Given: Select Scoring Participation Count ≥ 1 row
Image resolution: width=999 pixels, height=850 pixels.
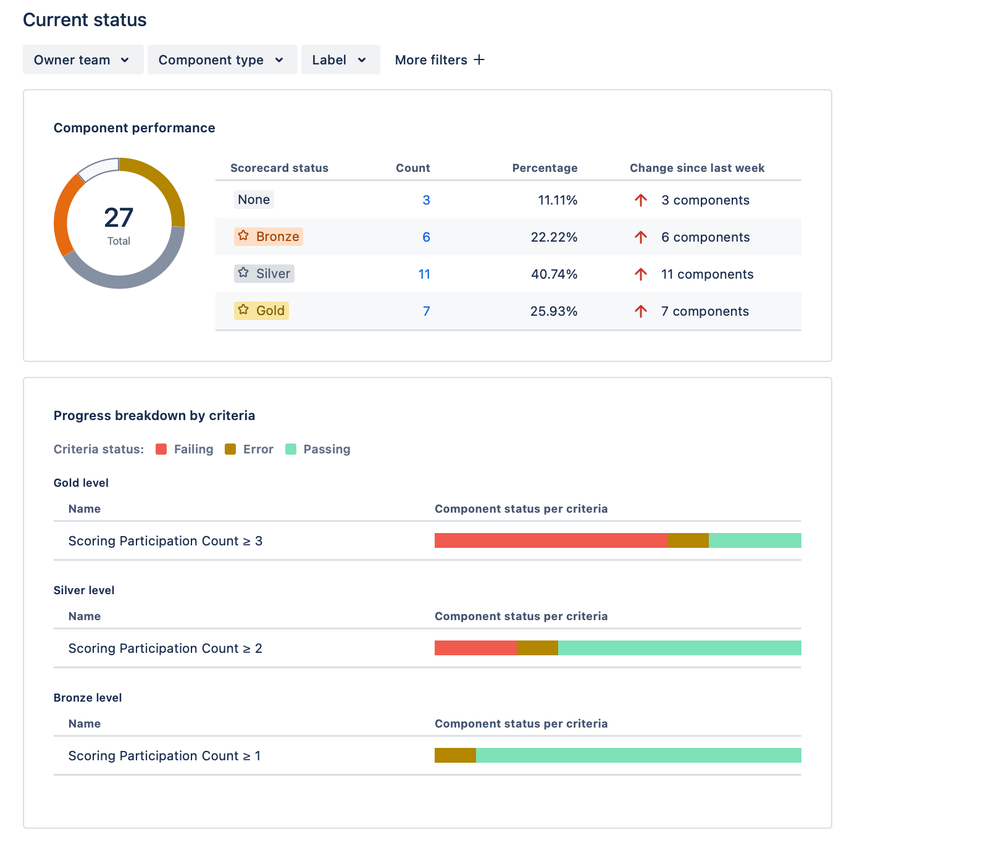Looking at the screenshot, I should coord(427,756).
